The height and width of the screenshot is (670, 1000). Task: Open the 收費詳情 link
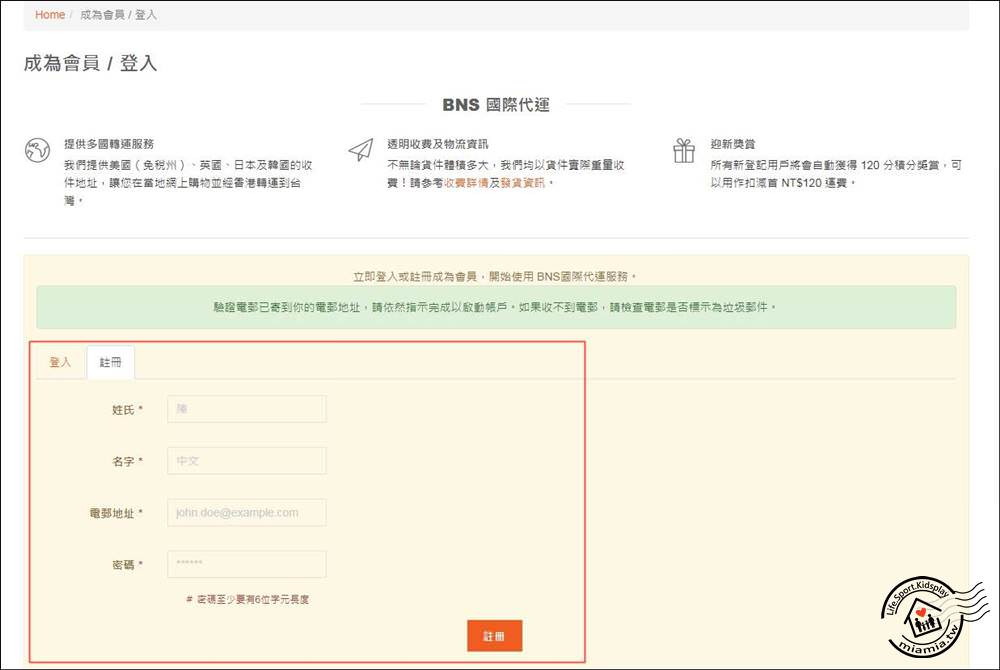[x=467, y=183]
